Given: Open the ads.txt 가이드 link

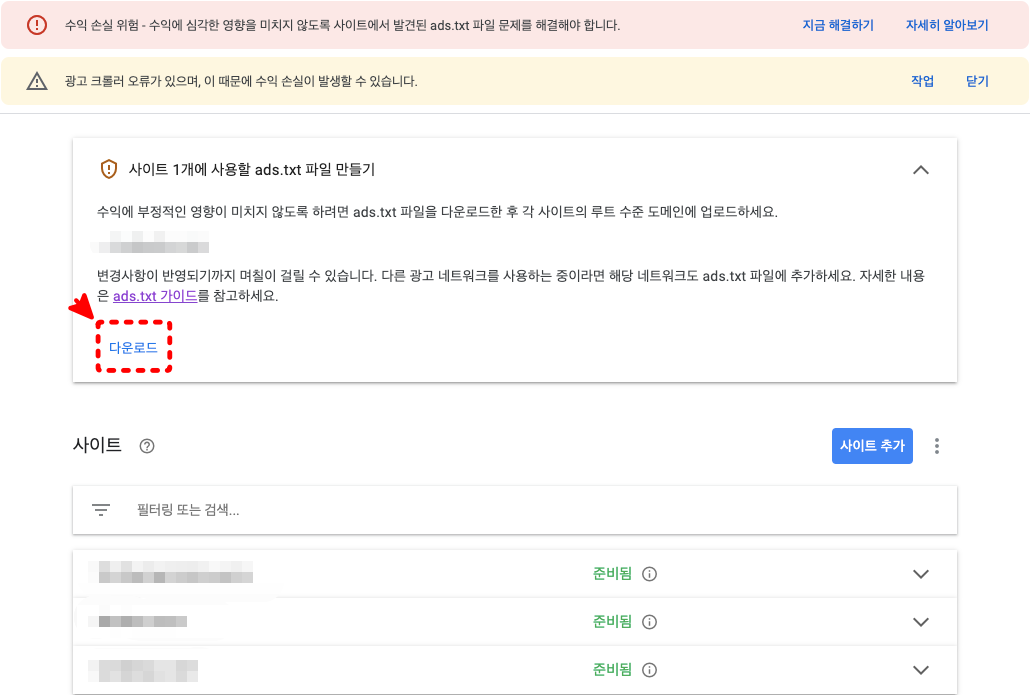Looking at the screenshot, I should click(156, 296).
